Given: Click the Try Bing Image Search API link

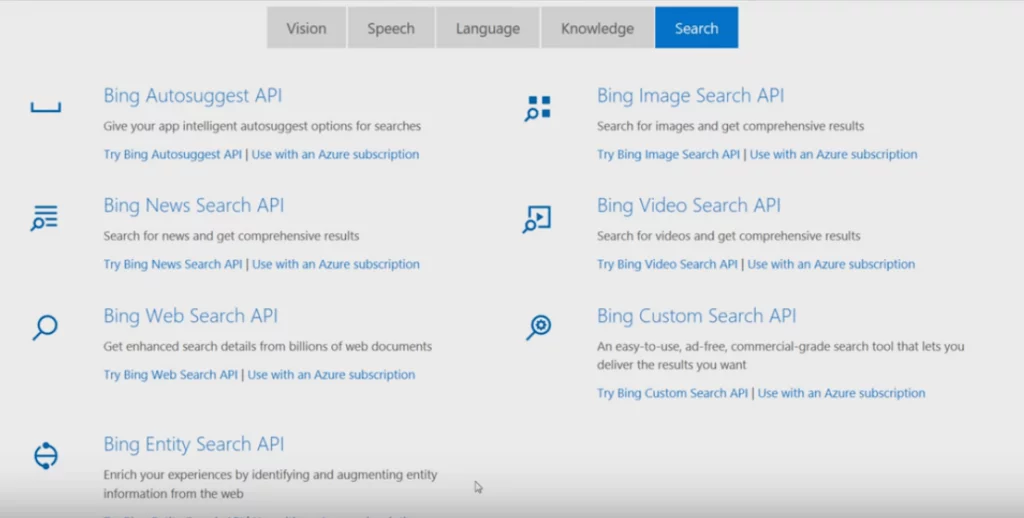Looking at the screenshot, I should (668, 155).
